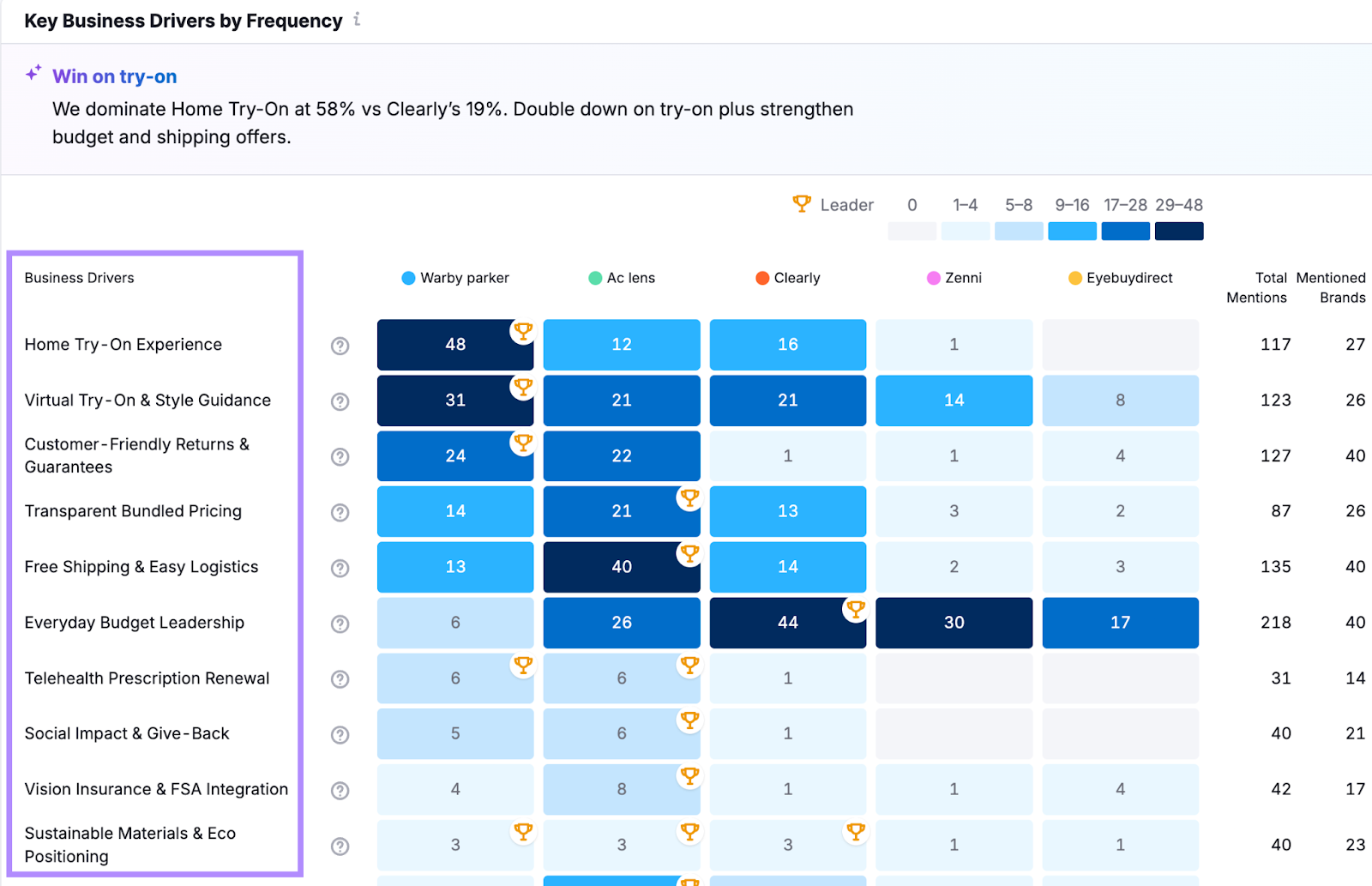This screenshot has height=886, width=1372.
Task: Click trophy on Ac lens Transparent Bundled Pricing cell
Action: [x=689, y=497]
